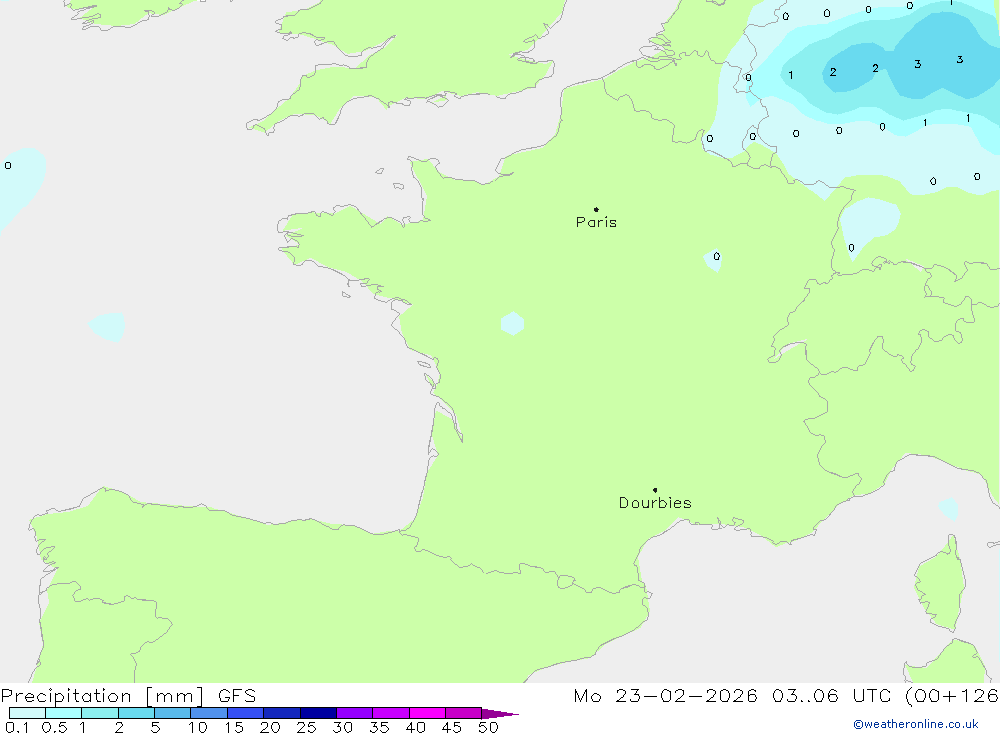The height and width of the screenshot is (733, 1000).
Task: Click the weatheronline.co.uk copyright link
Action: click(x=916, y=724)
